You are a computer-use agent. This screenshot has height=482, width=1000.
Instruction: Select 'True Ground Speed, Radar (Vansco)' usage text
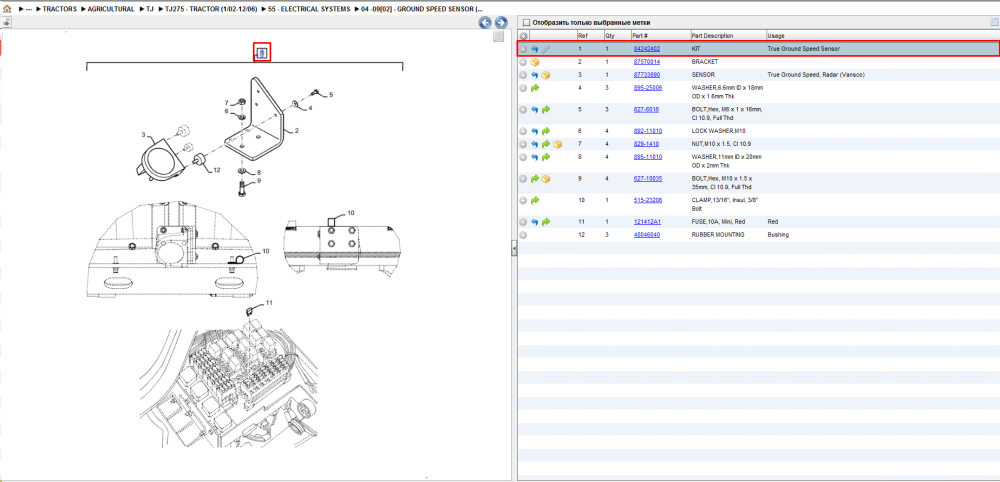click(816, 75)
